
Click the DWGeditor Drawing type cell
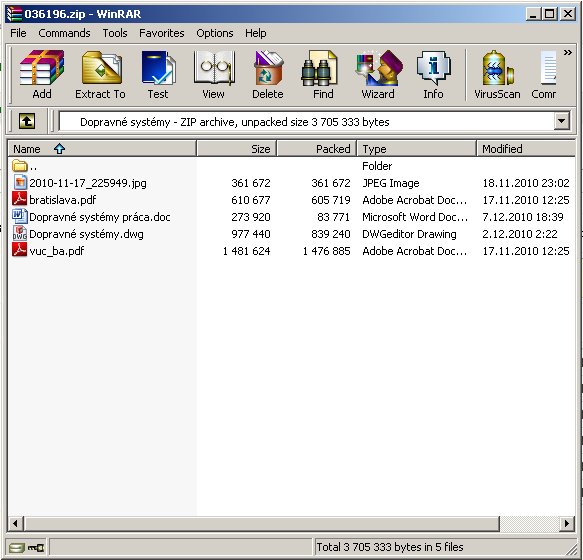coord(409,234)
